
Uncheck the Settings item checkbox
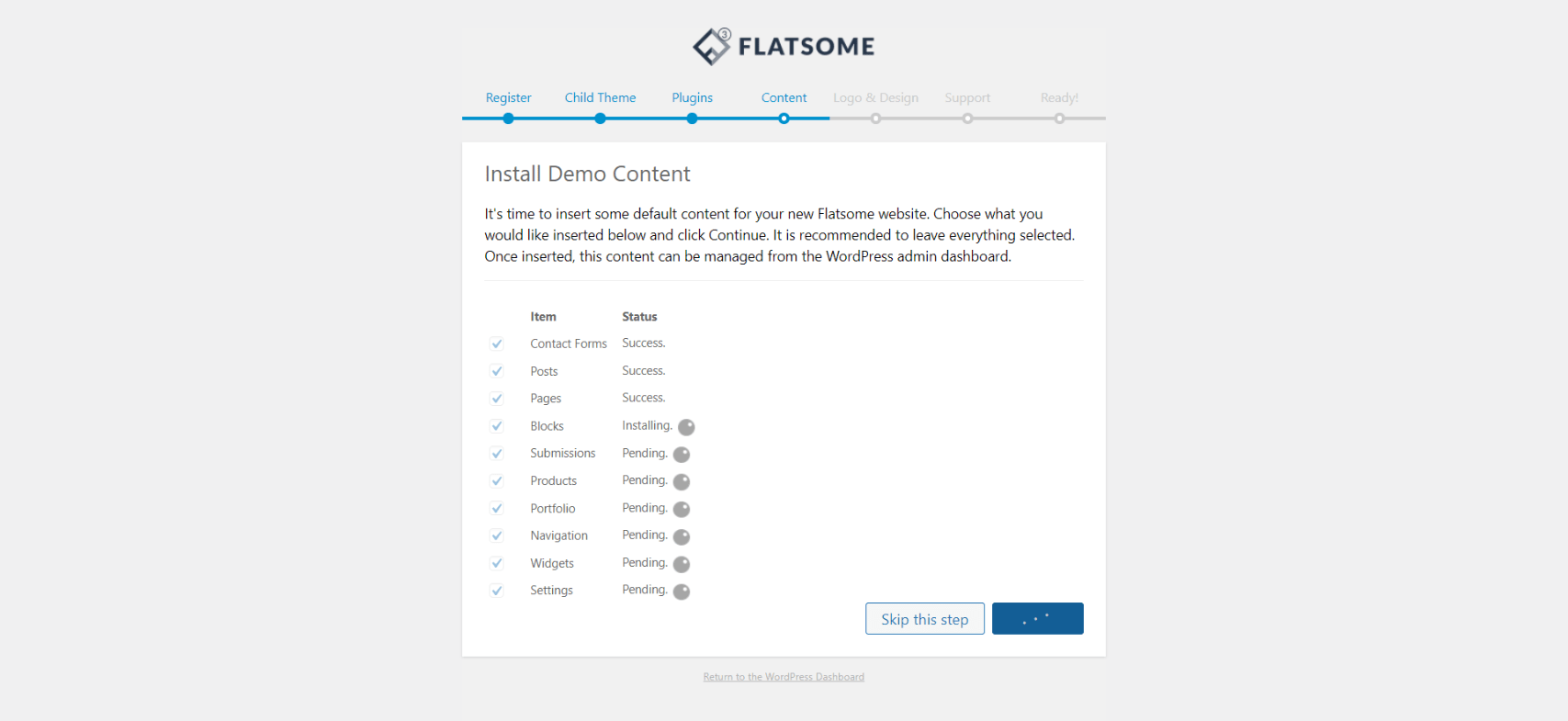point(497,591)
